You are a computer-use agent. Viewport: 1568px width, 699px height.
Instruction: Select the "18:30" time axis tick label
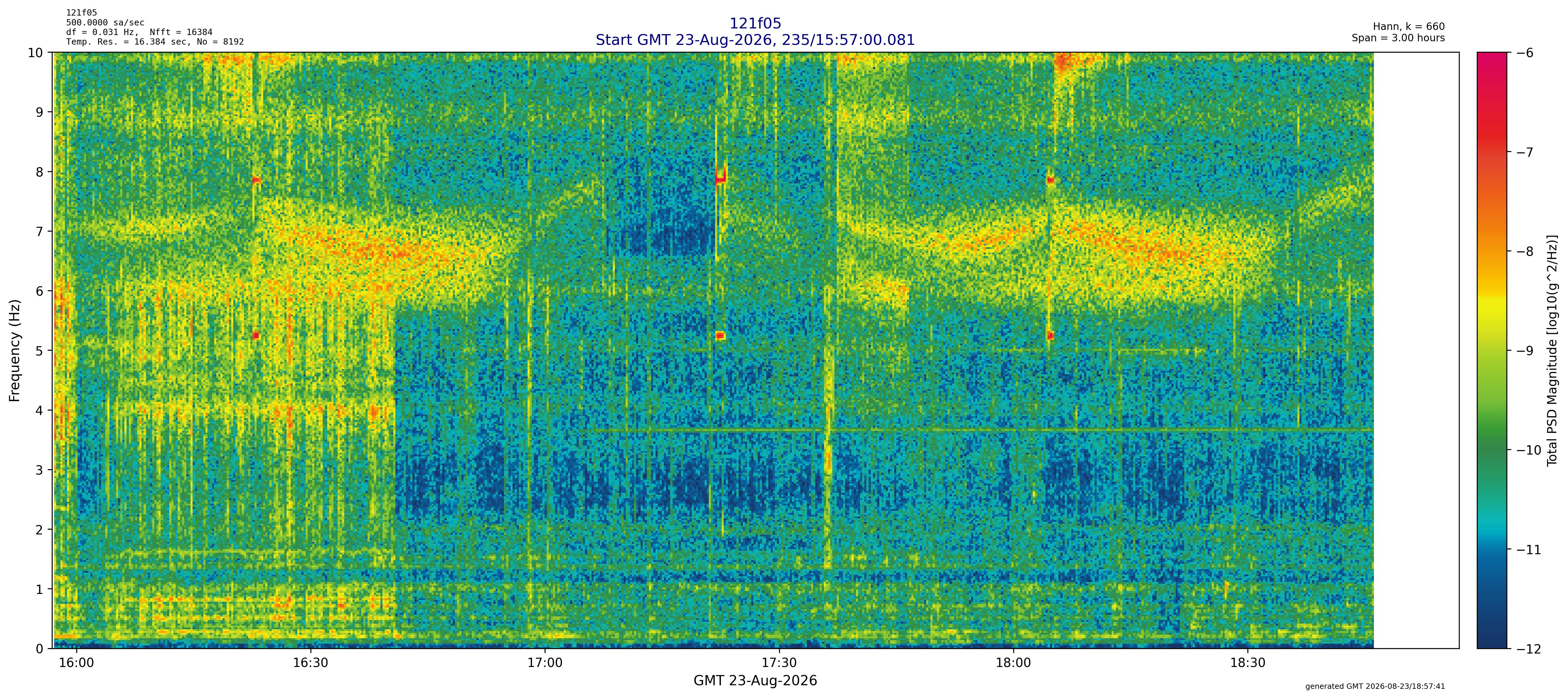click(x=1248, y=662)
